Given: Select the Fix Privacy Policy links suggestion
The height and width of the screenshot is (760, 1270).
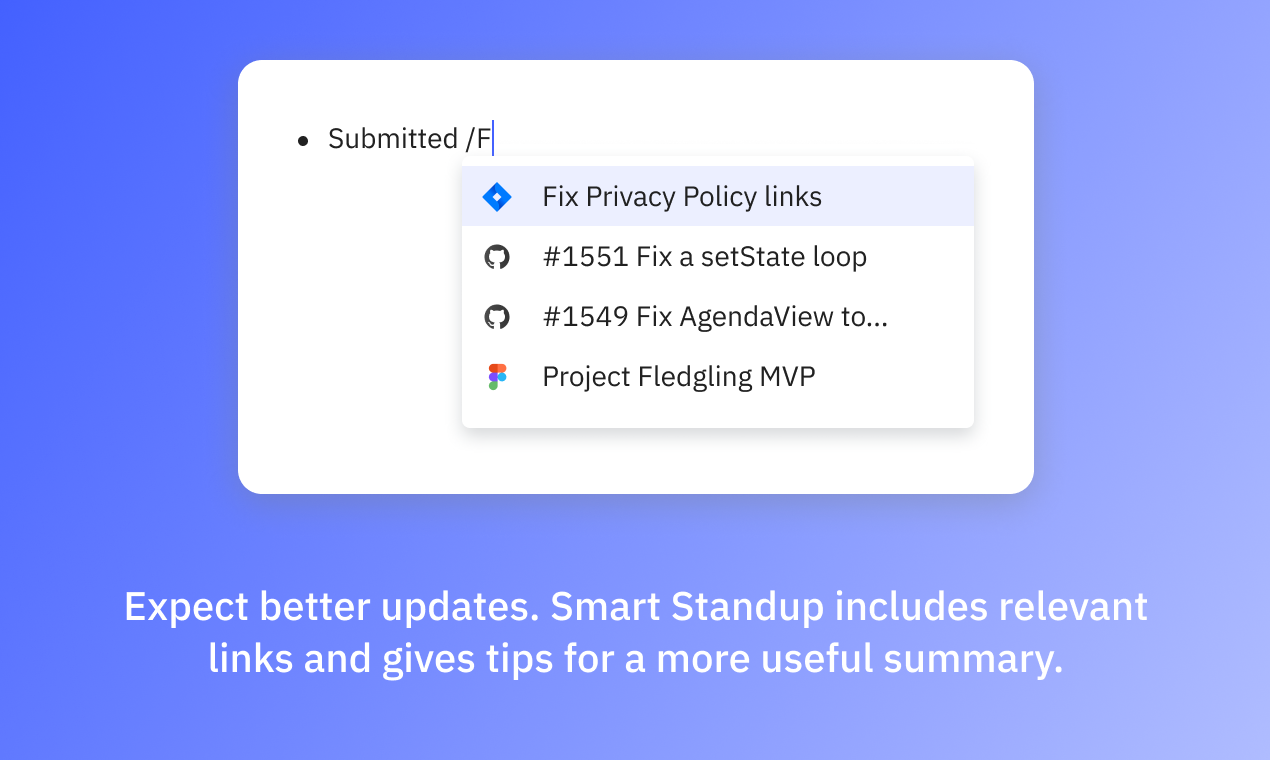Looking at the screenshot, I should click(x=681, y=196).
